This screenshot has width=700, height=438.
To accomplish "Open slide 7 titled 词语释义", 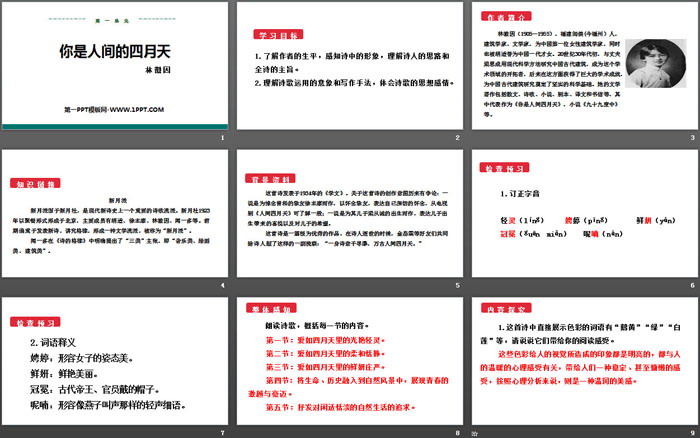I will click(x=115, y=361).
